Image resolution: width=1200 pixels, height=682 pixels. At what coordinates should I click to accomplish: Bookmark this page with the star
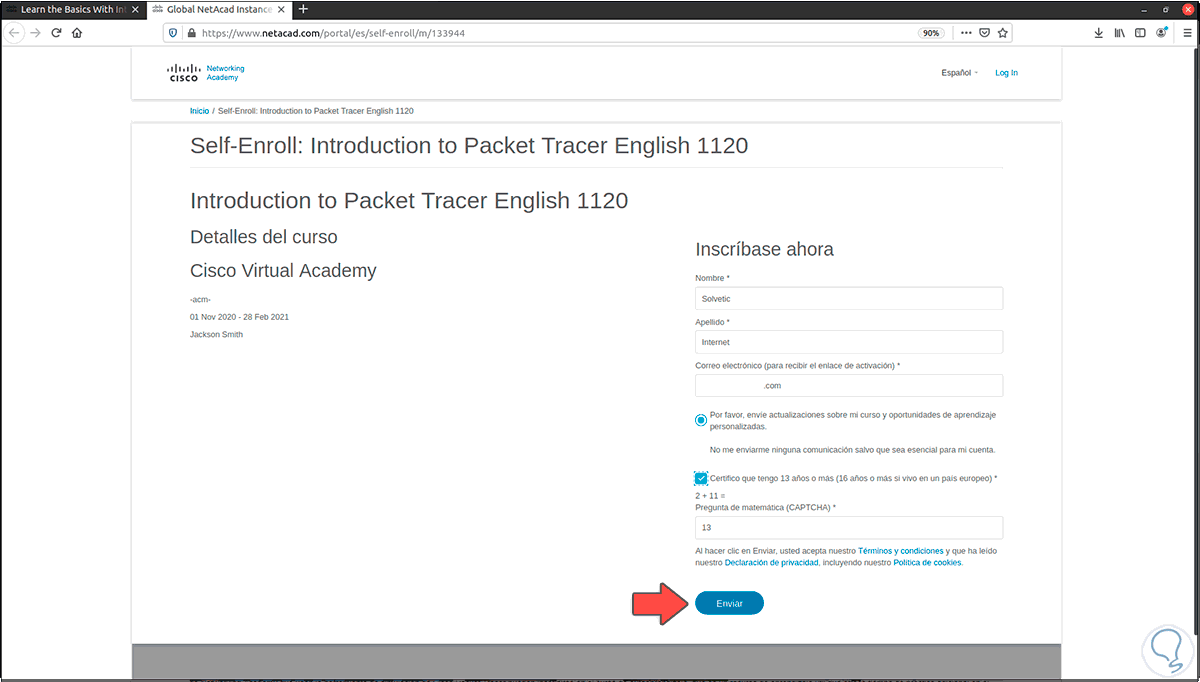pyautogui.click(x=1003, y=32)
